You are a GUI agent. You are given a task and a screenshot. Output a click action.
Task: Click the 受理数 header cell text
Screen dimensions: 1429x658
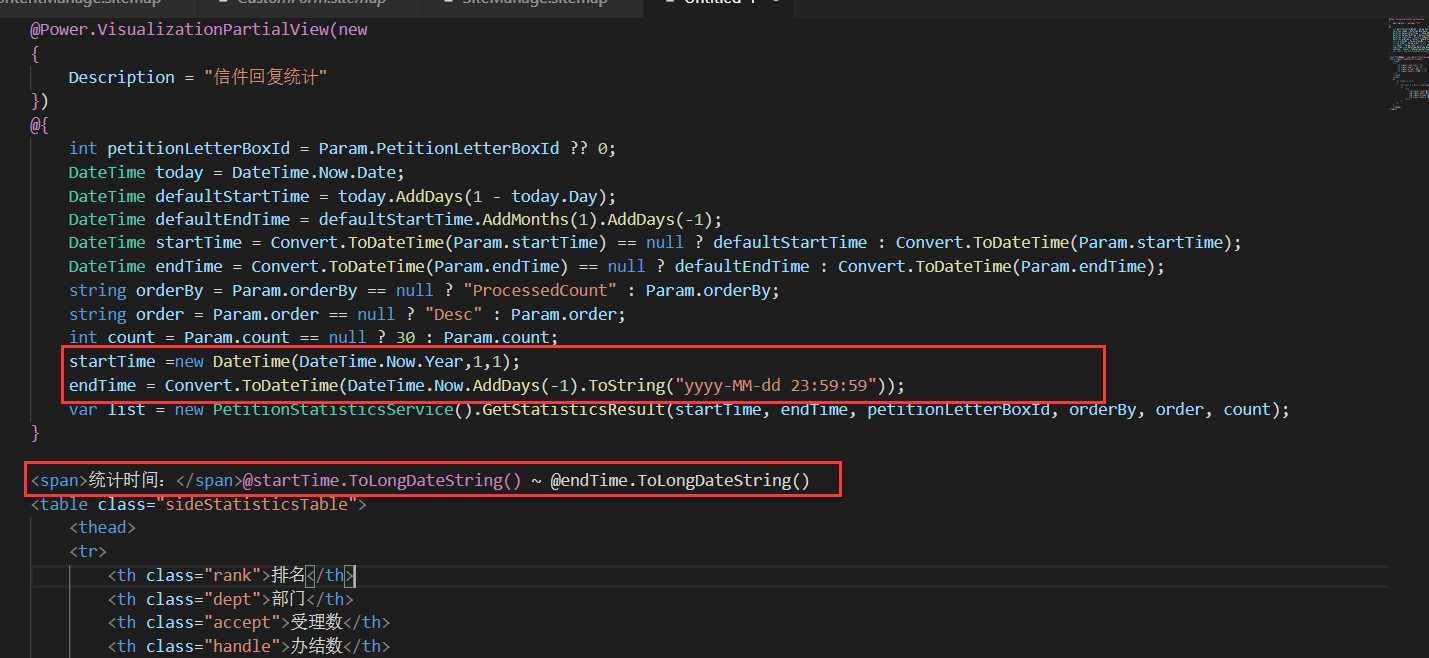click(x=316, y=622)
